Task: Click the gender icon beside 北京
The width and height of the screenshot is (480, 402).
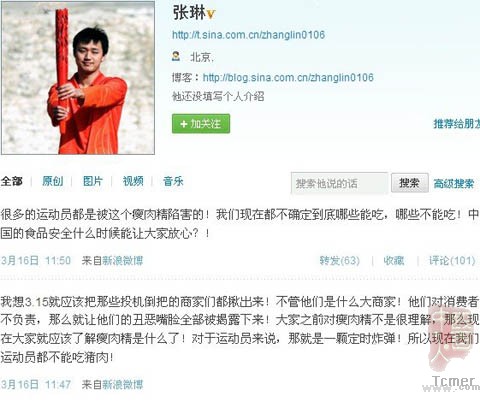Action: 176,56
